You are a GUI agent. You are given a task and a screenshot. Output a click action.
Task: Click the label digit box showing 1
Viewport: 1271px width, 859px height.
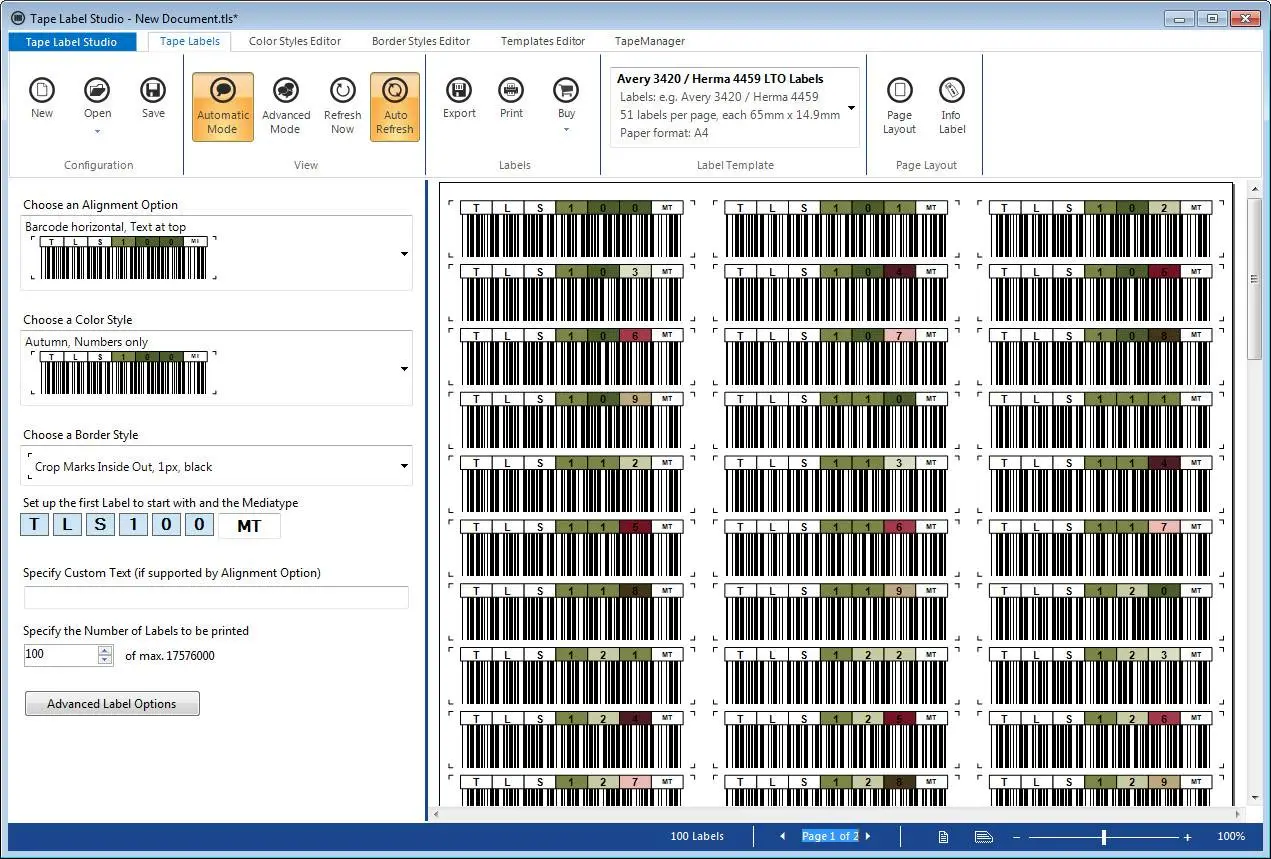click(x=133, y=524)
